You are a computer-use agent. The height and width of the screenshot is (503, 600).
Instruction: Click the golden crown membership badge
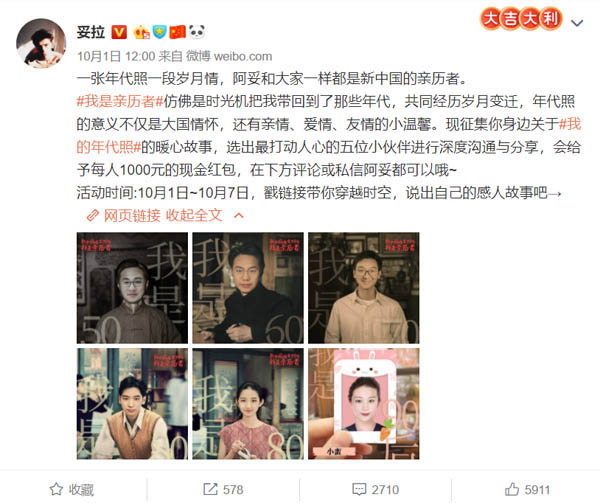click(141, 32)
